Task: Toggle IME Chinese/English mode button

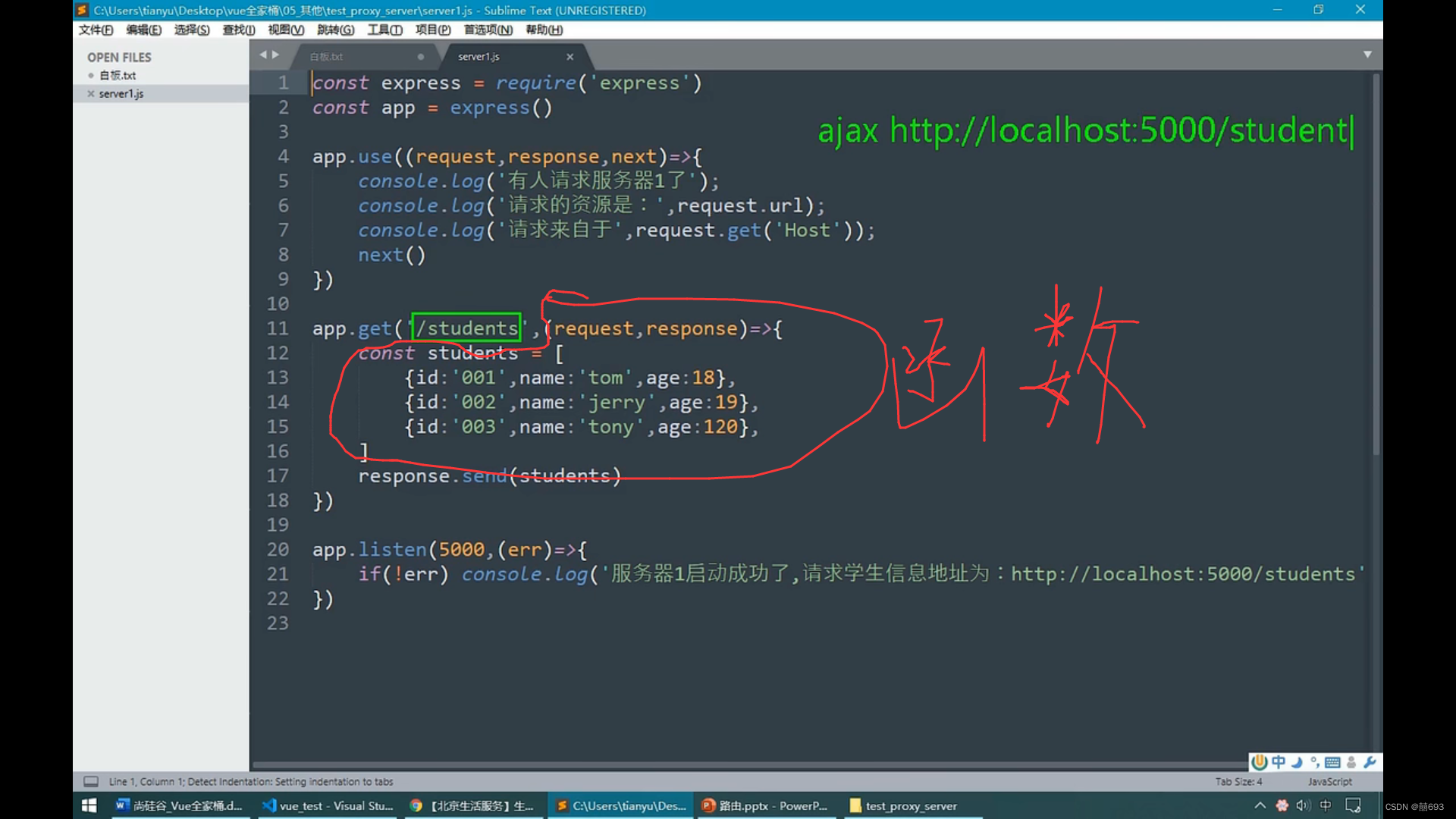Action: (x=1279, y=762)
